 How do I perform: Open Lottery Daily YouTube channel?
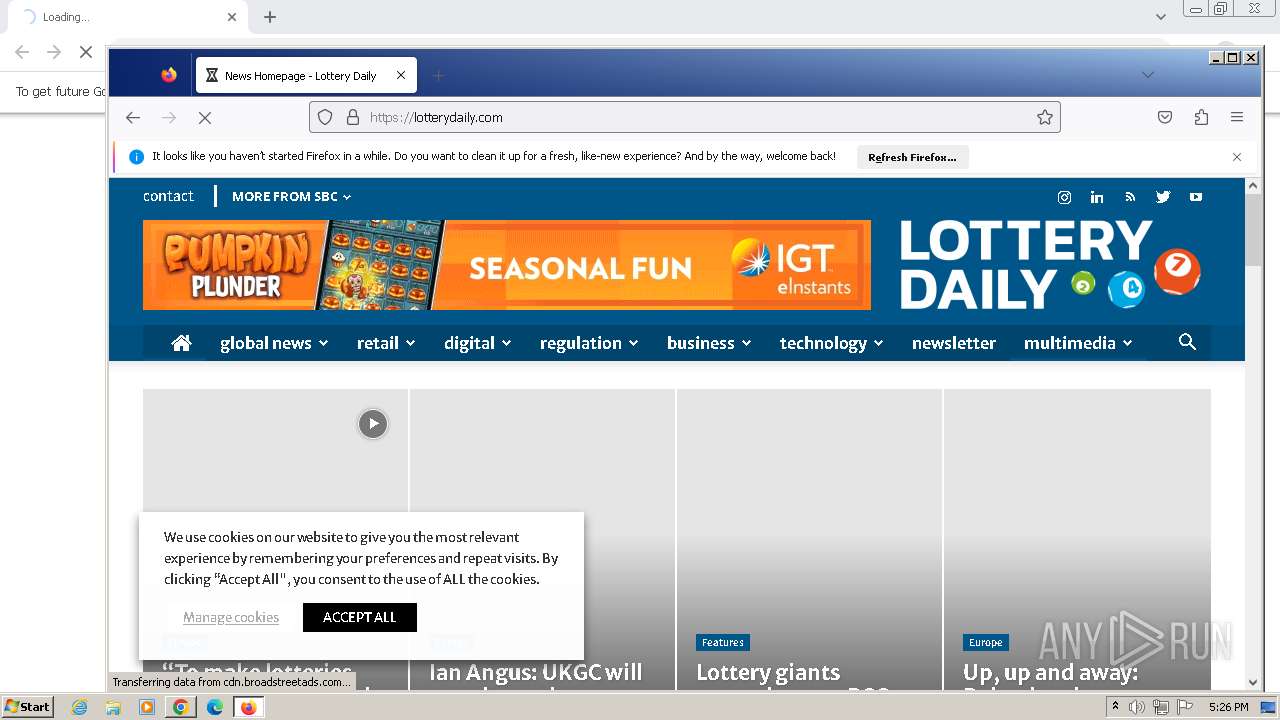tap(1196, 197)
